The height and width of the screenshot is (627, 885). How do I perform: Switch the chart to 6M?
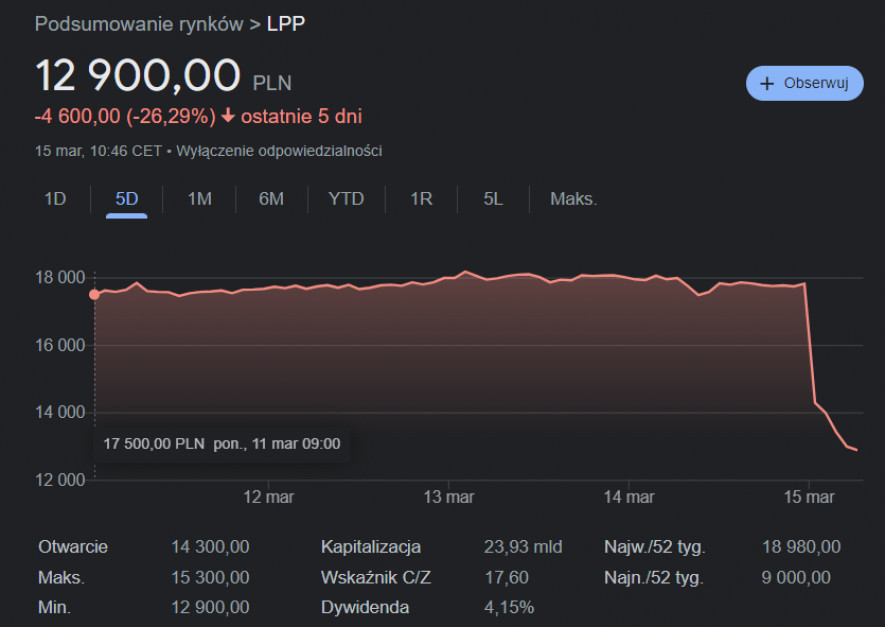271,199
